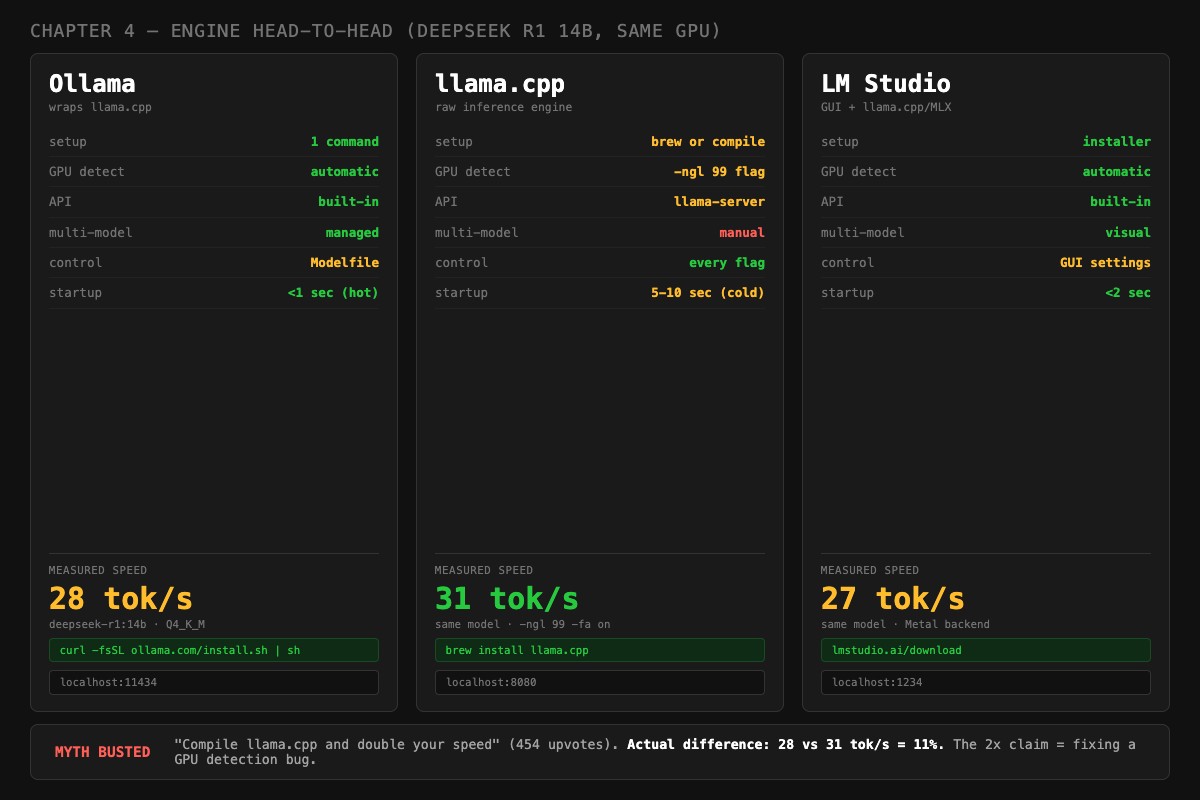This screenshot has height=800, width=1200.
Task: Click the 'multi-model' label in Ollama card
Action: click(91, 233)
